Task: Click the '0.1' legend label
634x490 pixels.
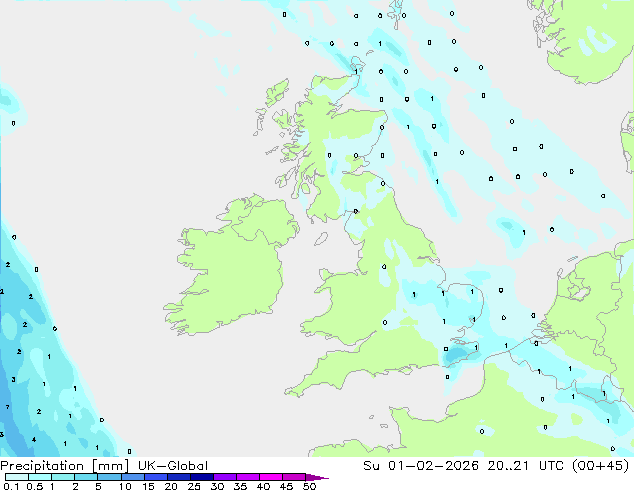Action: 11,486
